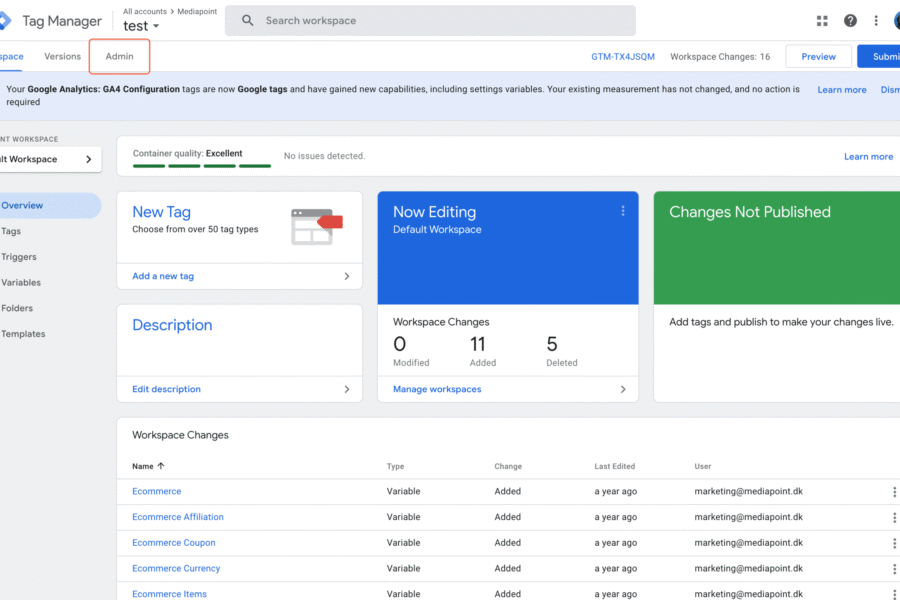
Task: Click All accounts breadcrumb
Action: [x=145, y=11]
